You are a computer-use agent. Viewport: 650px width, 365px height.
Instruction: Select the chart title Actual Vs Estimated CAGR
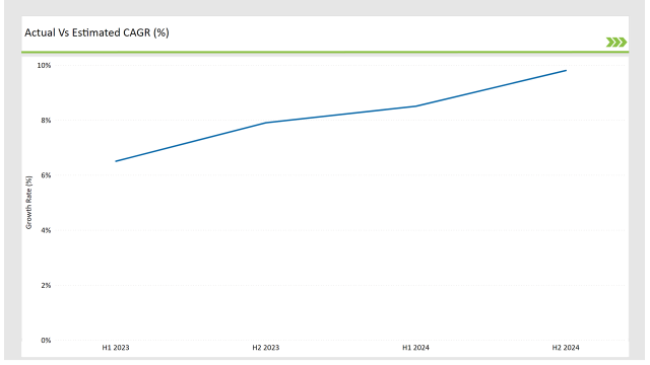97,33
